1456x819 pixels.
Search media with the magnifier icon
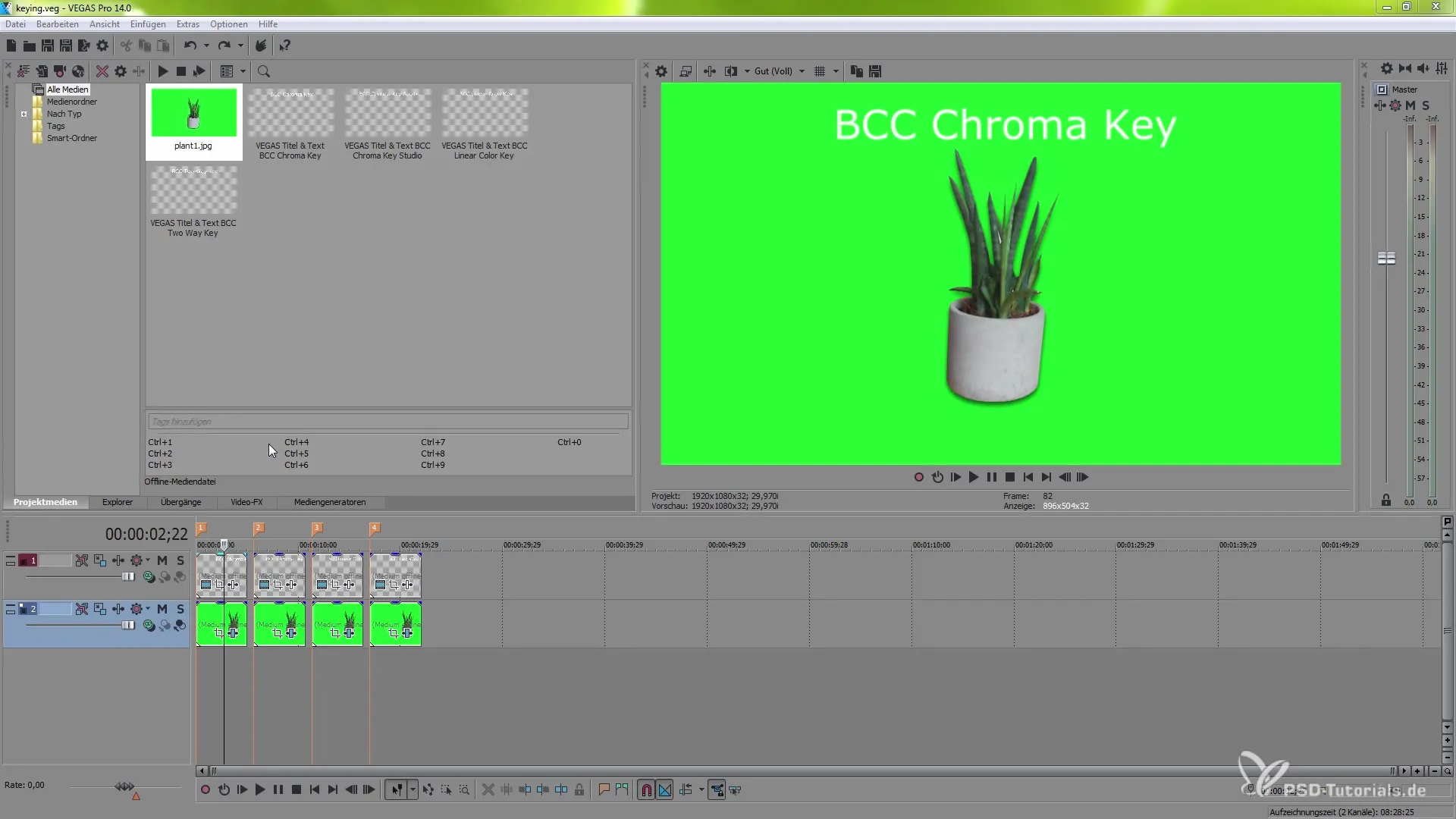tap(264, 71)
